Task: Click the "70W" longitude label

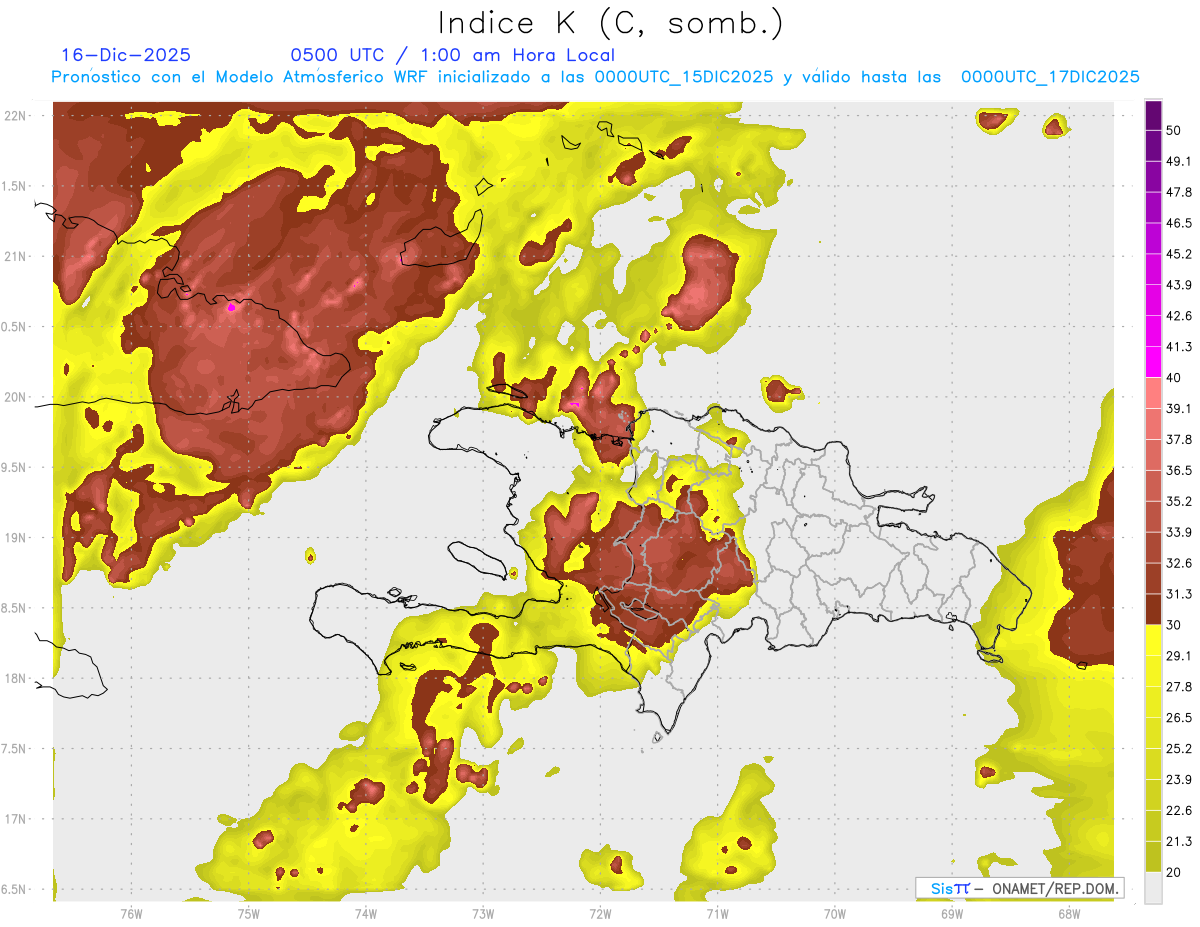Action: coord(835,913)
